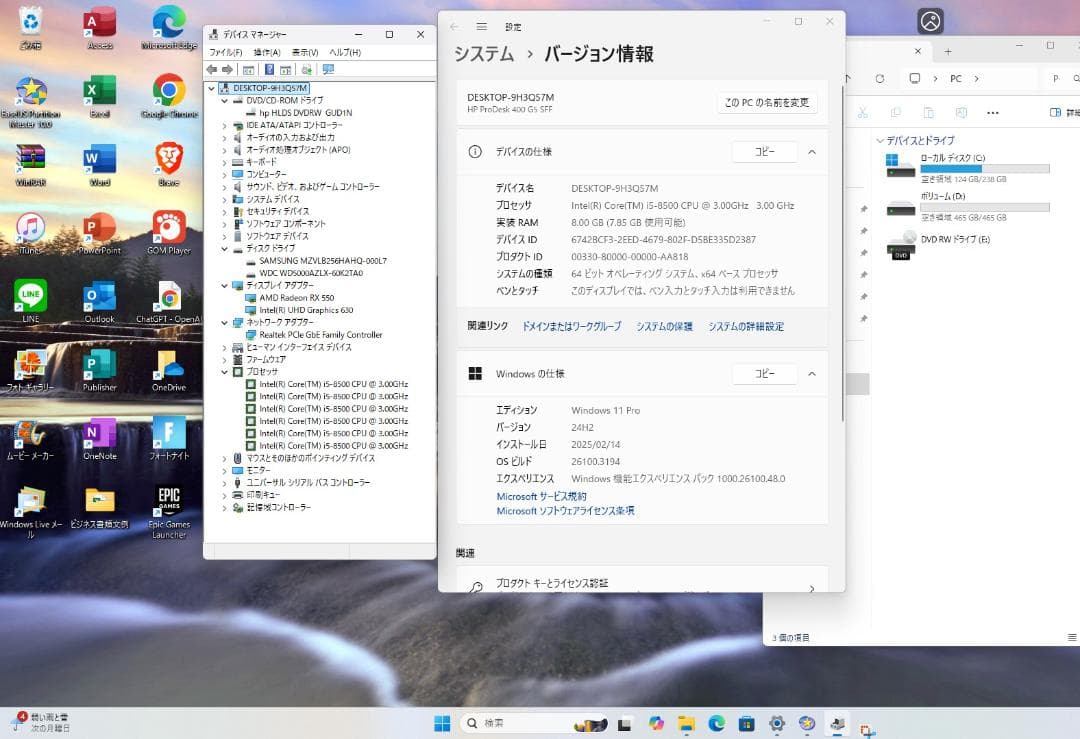Toggle the details pane in File Explorer
Viewport: 1080px width, 739px height.
(1054, 111)
